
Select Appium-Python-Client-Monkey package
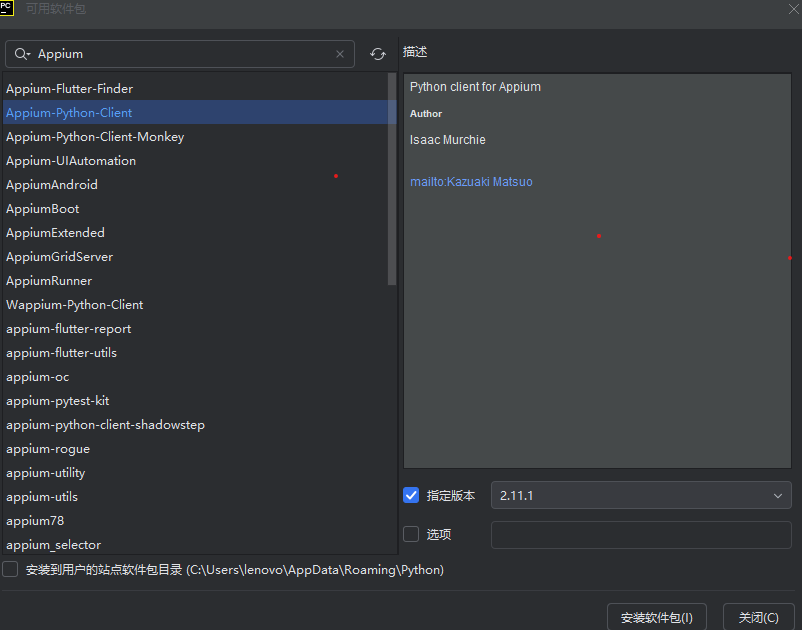click(x=196, y=137)
